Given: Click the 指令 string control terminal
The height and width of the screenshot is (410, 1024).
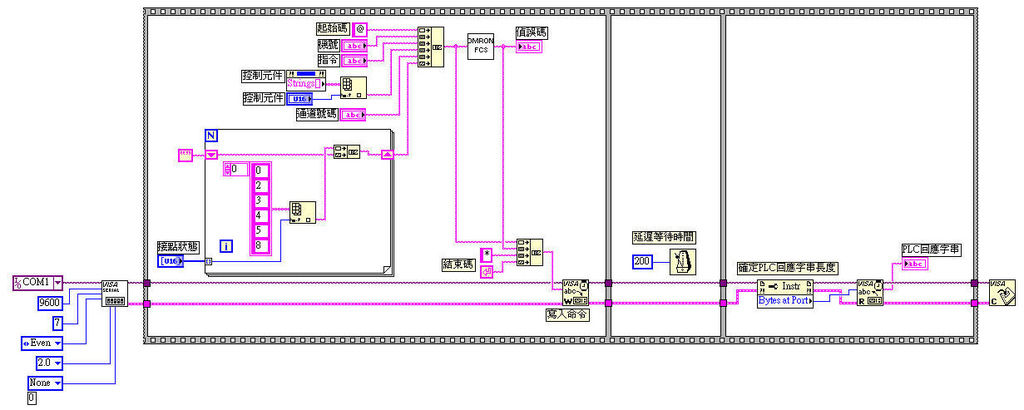Looking at the screenshot, I should pyautogui.click(x=355, y=61).
